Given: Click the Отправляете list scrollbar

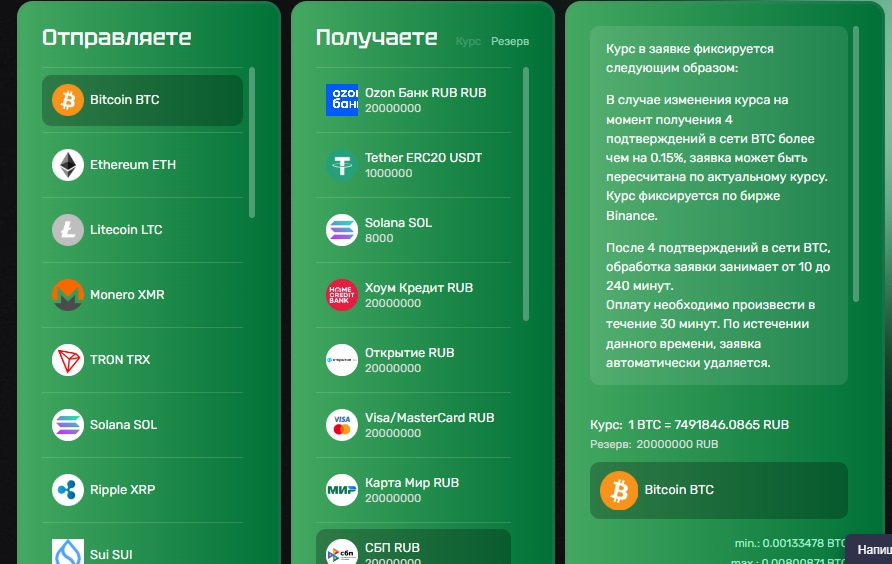Looking at the screenshot, I should [x=252, y=142].
